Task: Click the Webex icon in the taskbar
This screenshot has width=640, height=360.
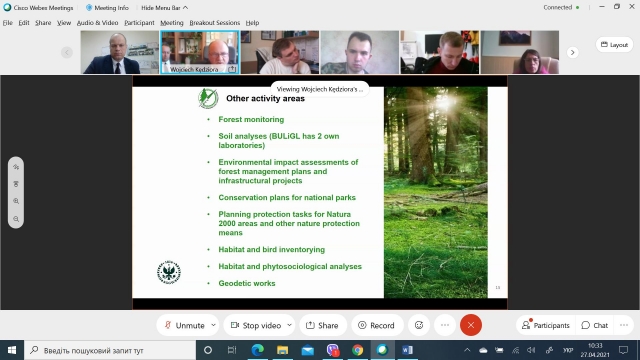Action: point(382,350)
